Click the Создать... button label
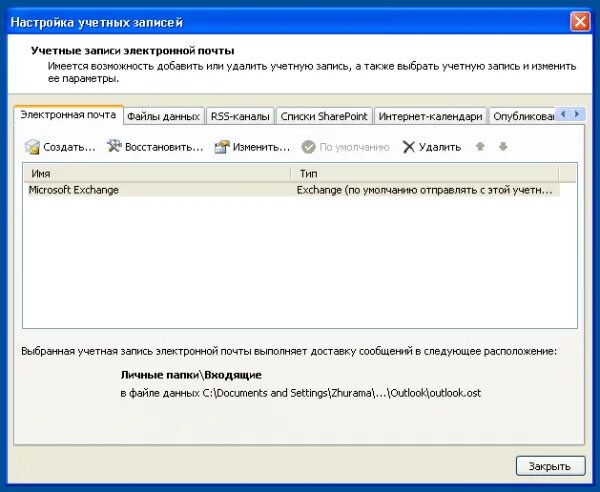The image size is (600, 492). (69, 147)
